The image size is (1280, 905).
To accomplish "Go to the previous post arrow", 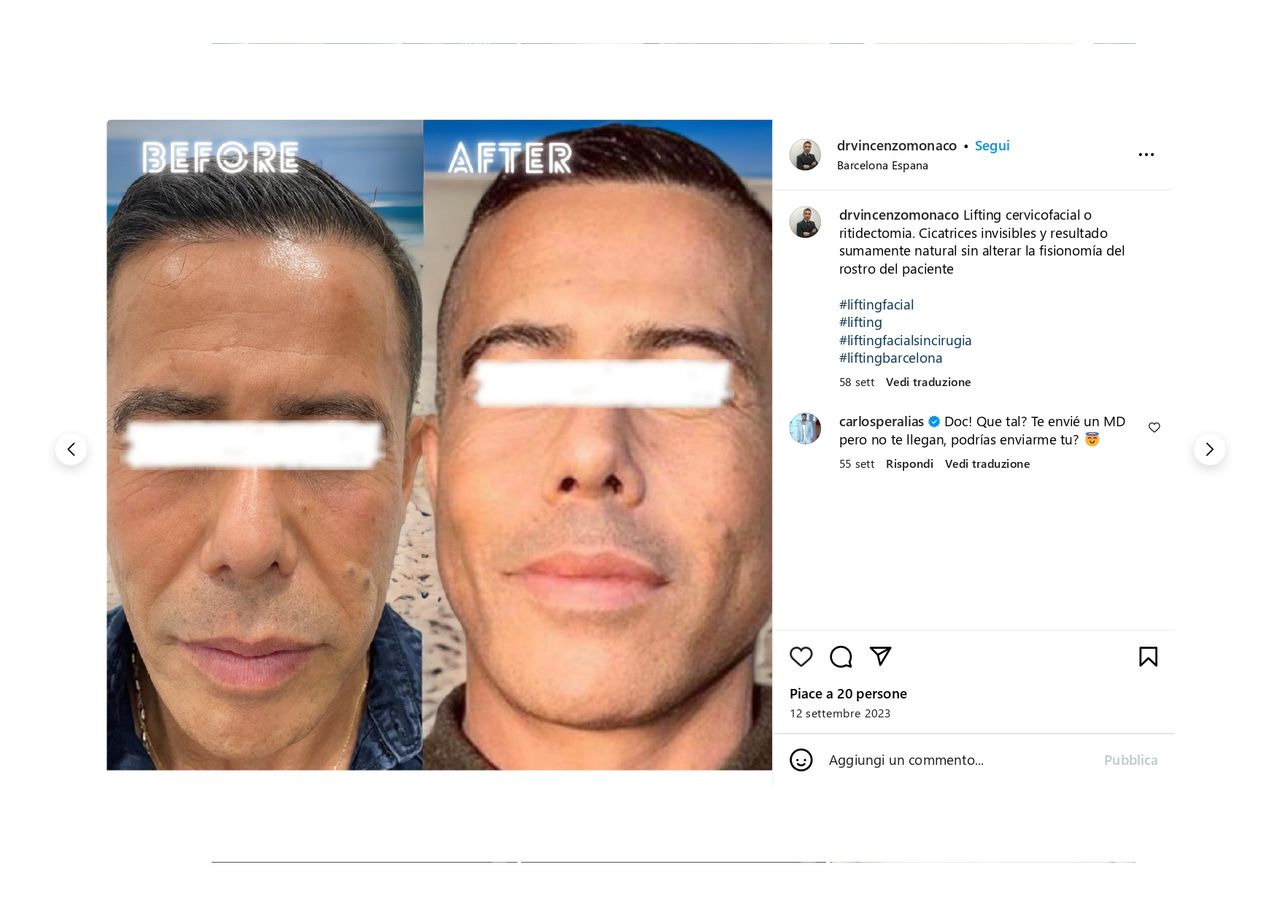I will tap(71, 450).
